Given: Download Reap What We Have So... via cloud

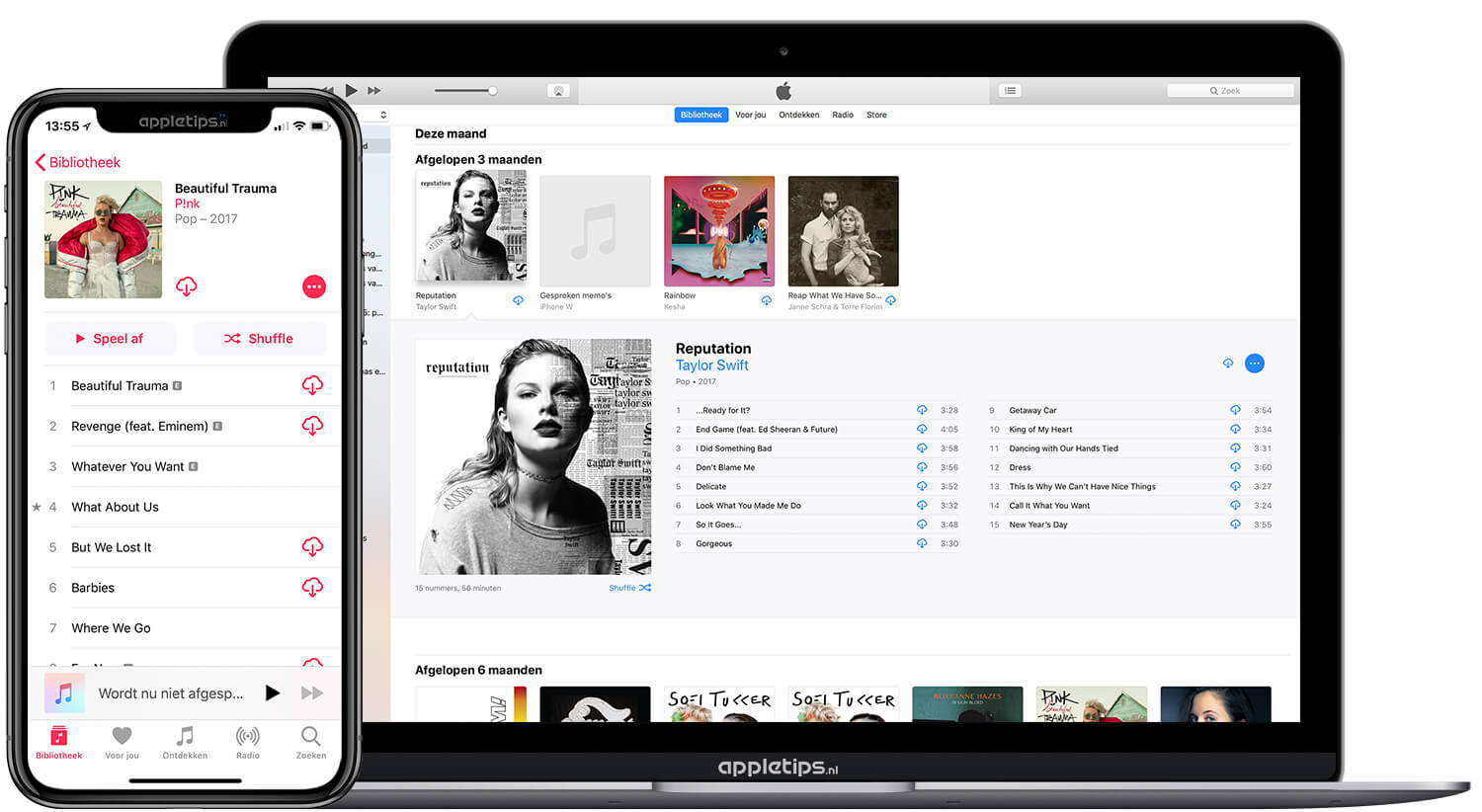Looking at the screenshot, I should [890, 300].
